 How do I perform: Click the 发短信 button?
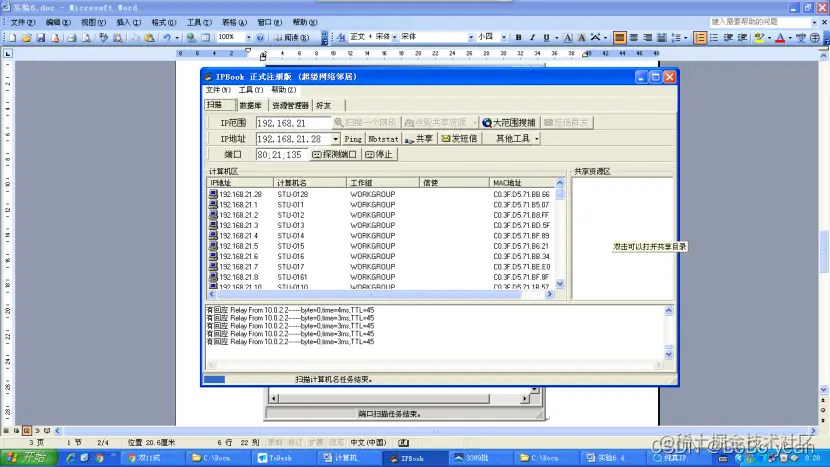point(459,139)
